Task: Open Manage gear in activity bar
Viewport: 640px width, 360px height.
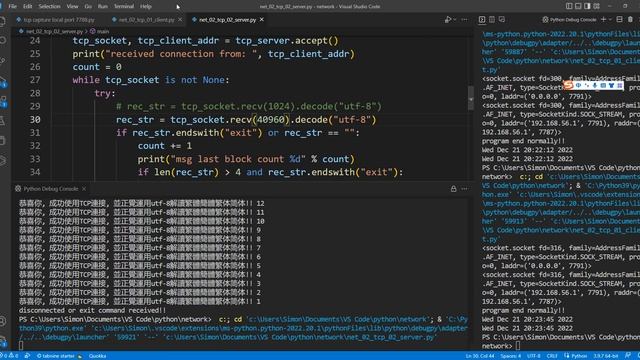Action: point(3,341)
